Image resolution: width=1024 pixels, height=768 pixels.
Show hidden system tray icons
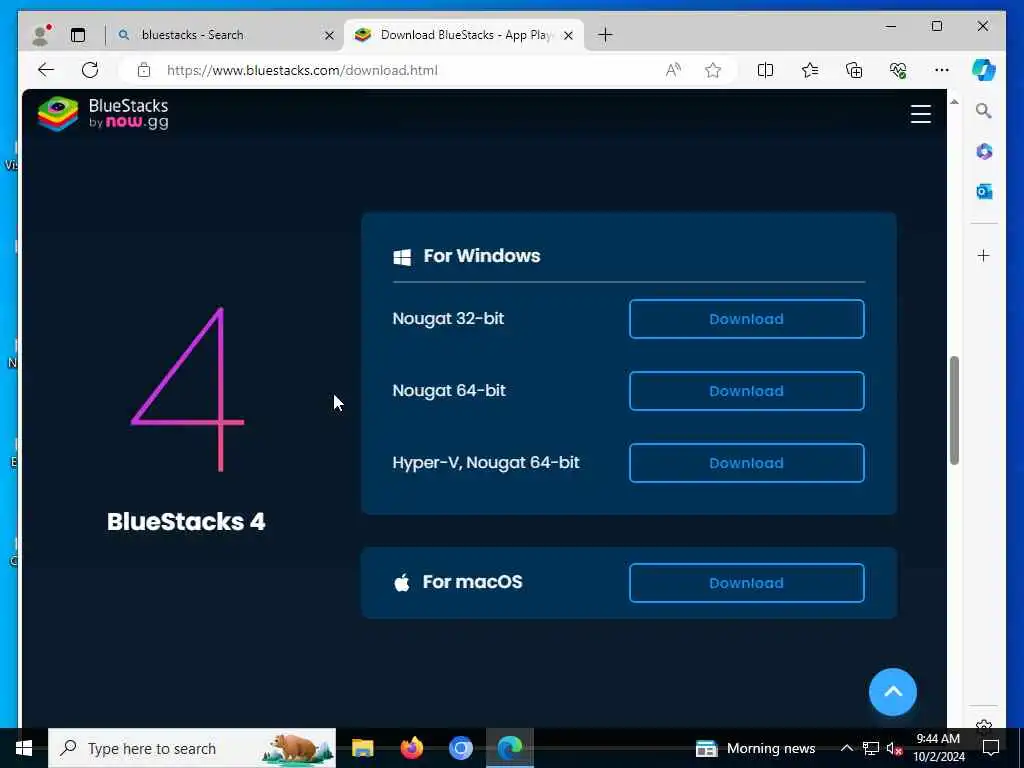[846, 748]
